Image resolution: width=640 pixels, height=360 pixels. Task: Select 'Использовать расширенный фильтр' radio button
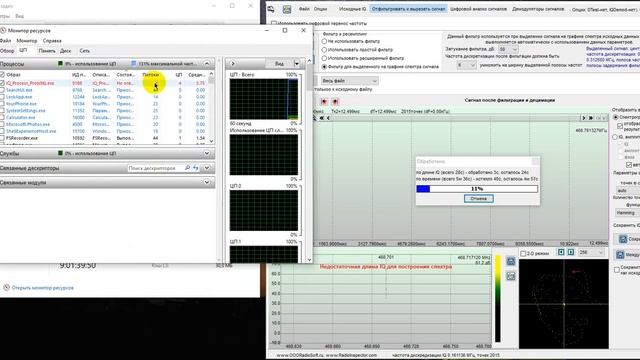(x=324, y=58)
